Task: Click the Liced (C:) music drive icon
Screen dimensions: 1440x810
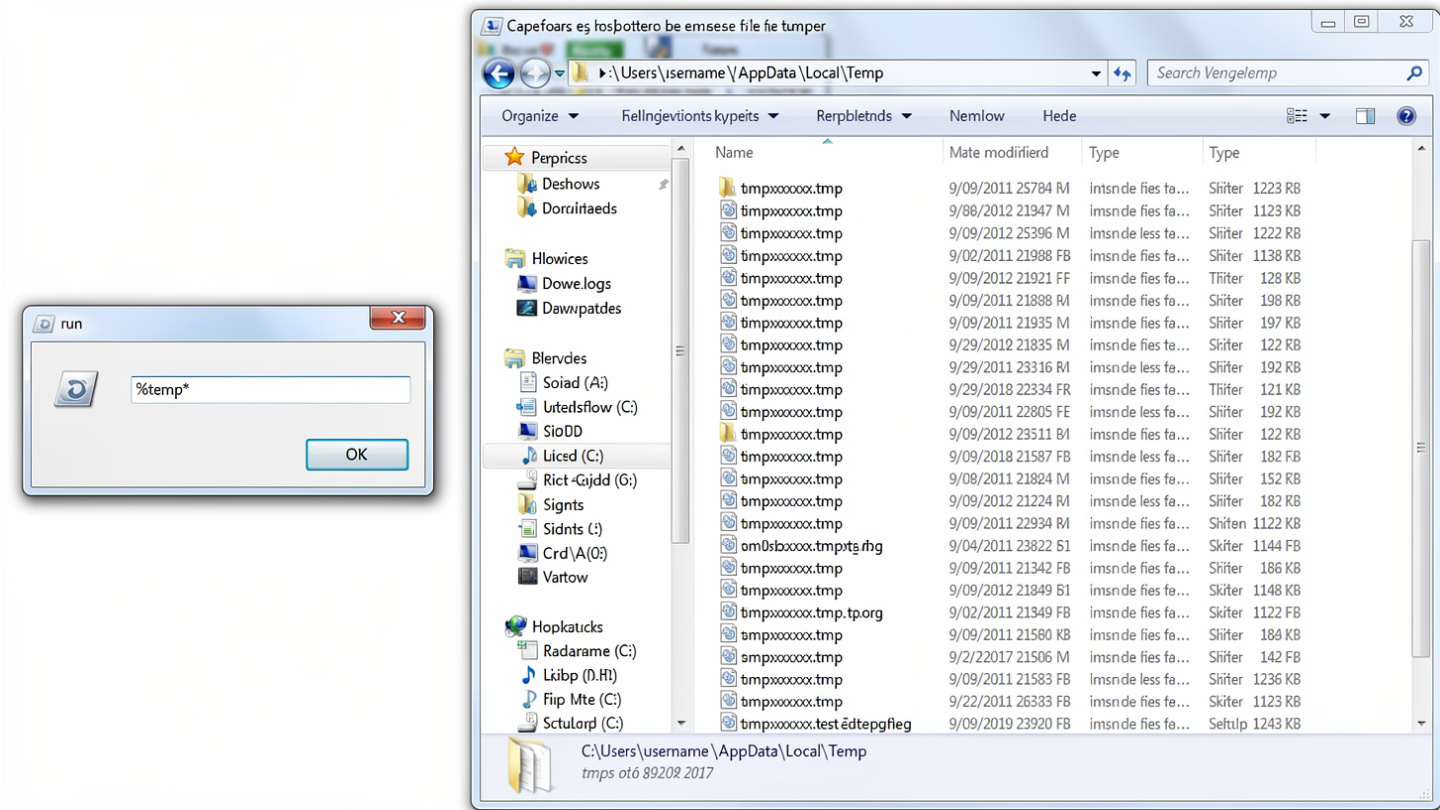Action: pos(529,455)
